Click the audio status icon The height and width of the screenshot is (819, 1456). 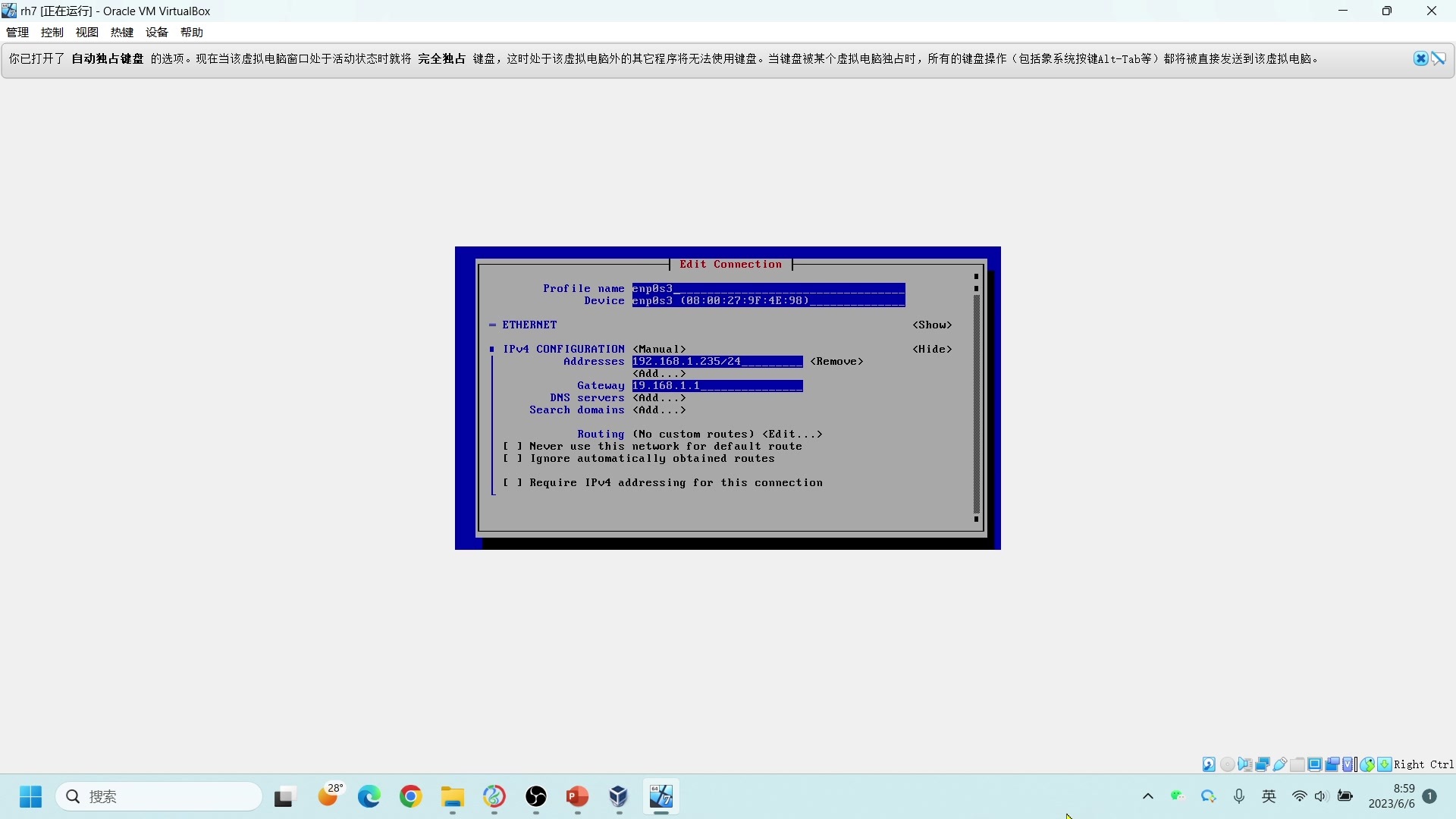1244,764
